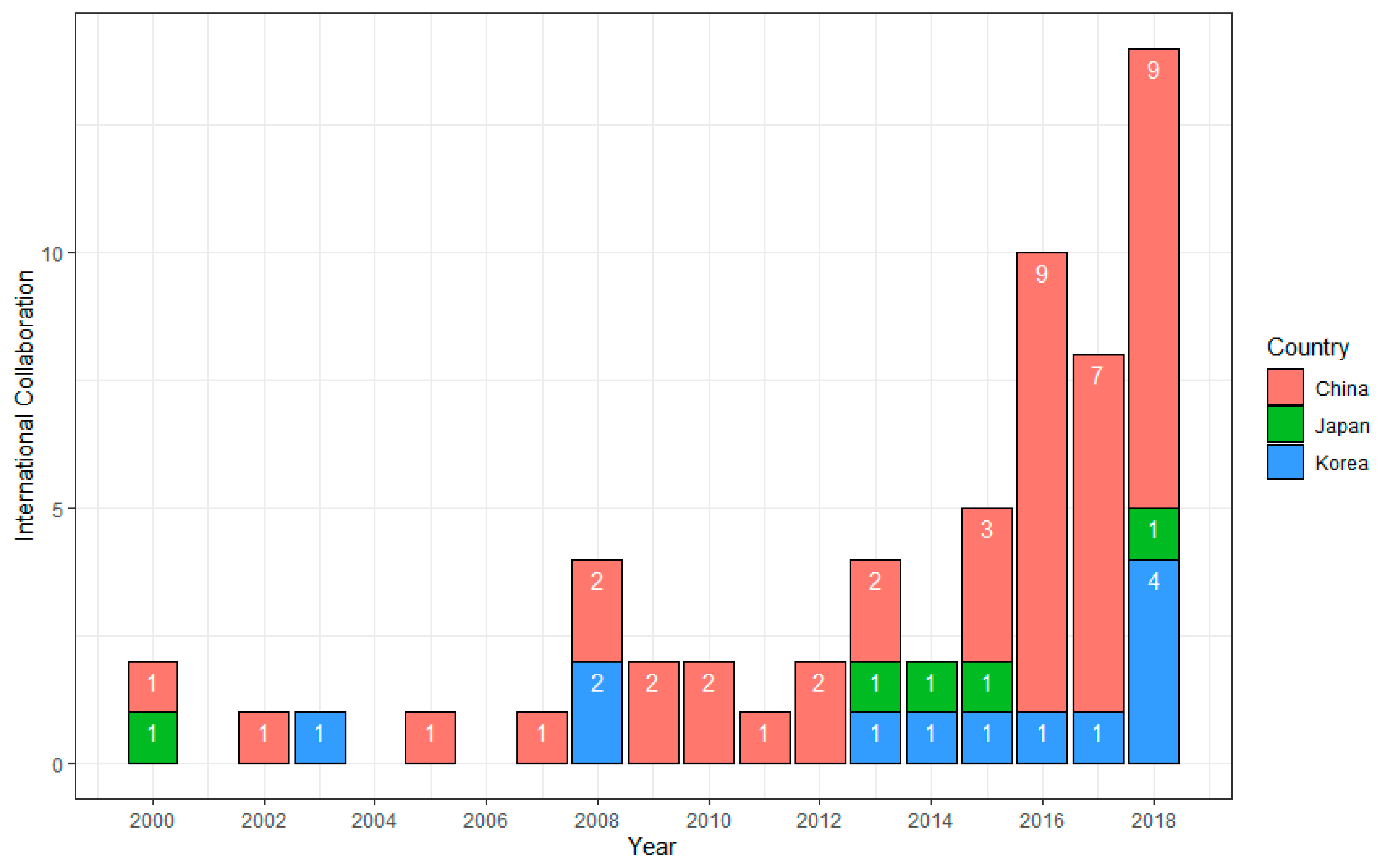This screenshot has height=868, width=1379.
Task: Select the 2018 Japan green bar segment
Action: coord(1153,534)
